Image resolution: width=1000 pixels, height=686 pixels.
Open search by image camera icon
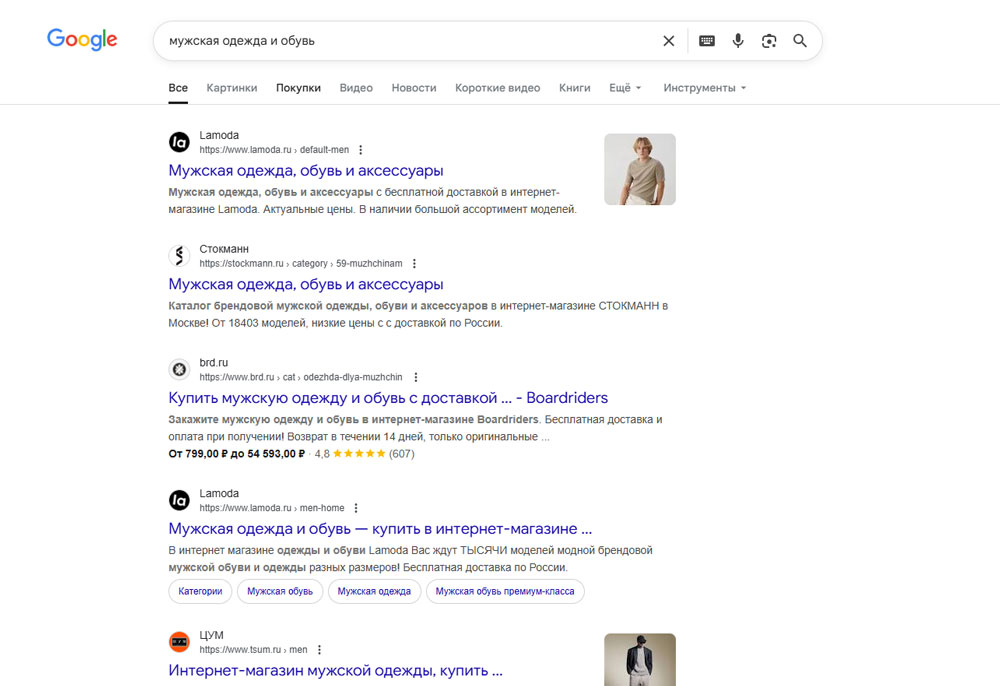(x=769, y=41)
